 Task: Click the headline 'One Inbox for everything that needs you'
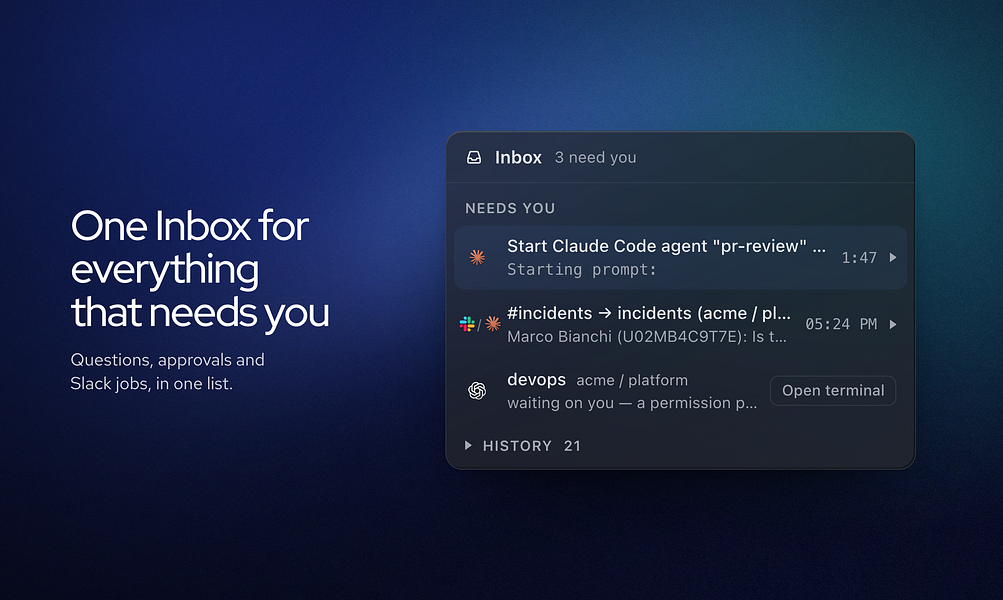(200, 269)
